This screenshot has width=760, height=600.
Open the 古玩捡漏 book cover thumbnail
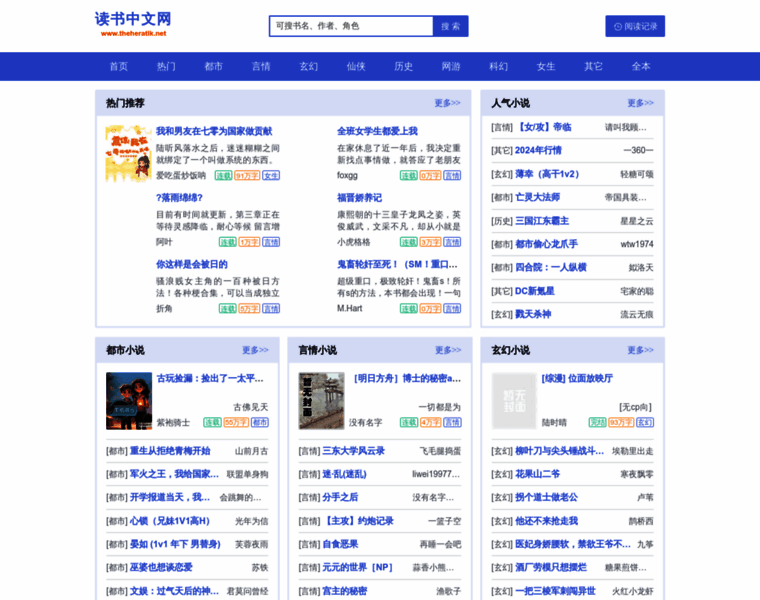click(128, 400)
